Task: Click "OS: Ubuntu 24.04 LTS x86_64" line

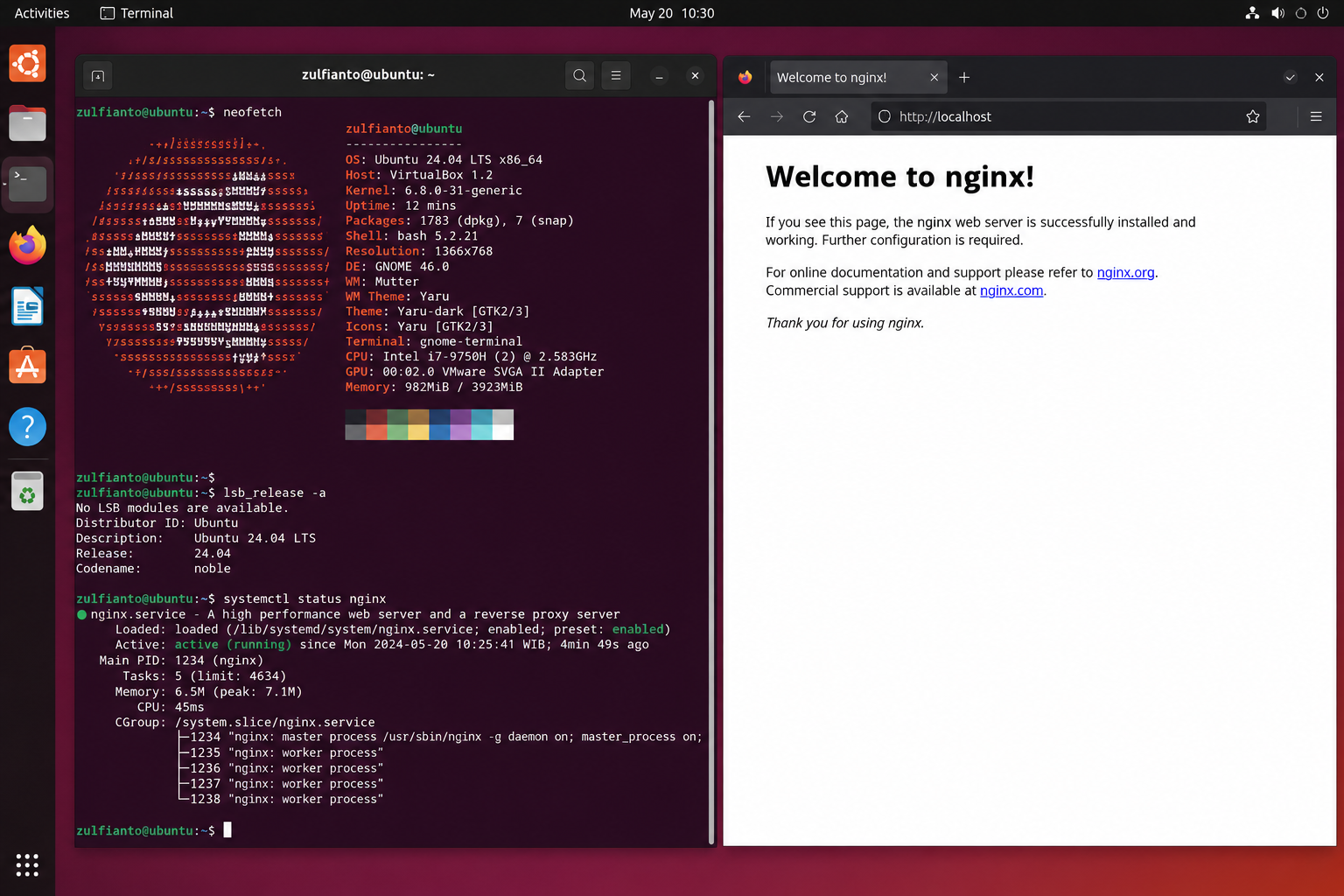Action: coord(444,160)
